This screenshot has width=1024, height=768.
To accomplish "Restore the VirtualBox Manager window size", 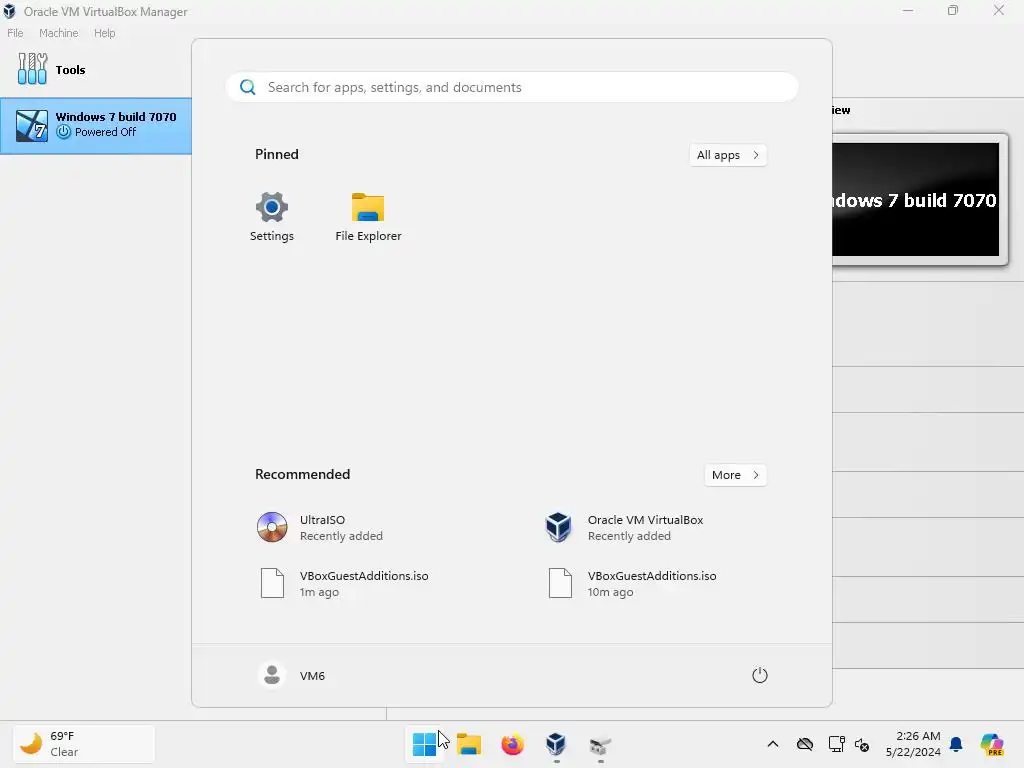I will click(953, 10).
